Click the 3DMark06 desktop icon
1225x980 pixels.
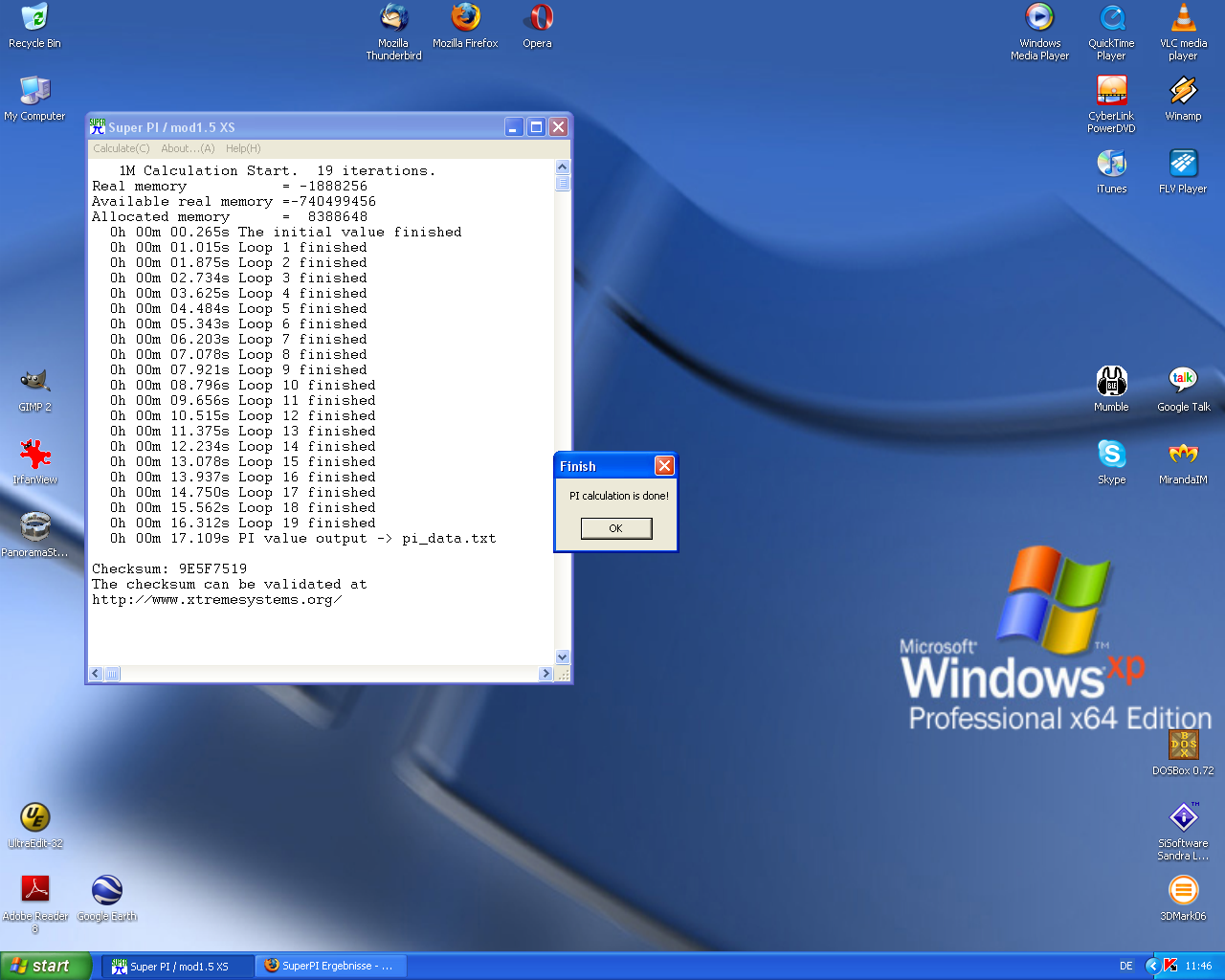(1183, 891)
